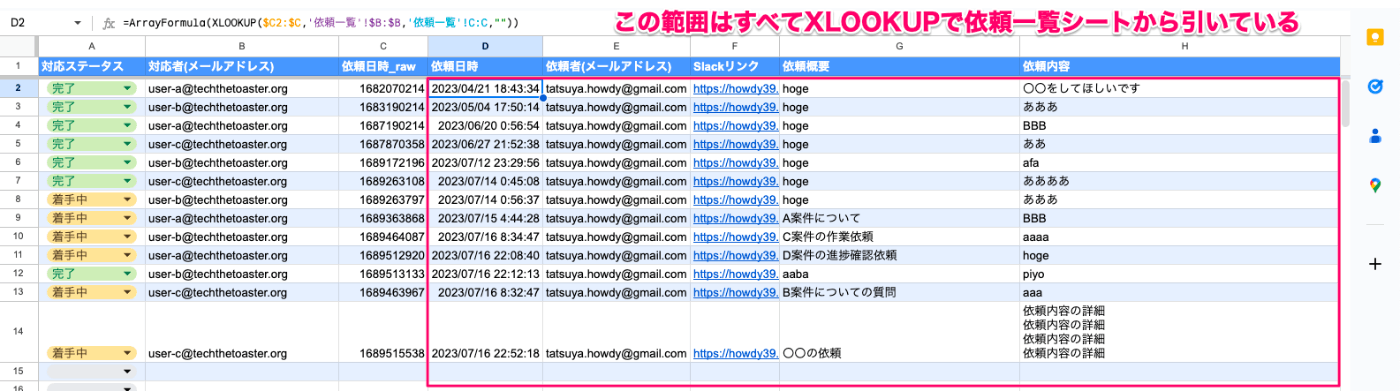Select the C案件の作業依頼 cell

click(899, 236)
